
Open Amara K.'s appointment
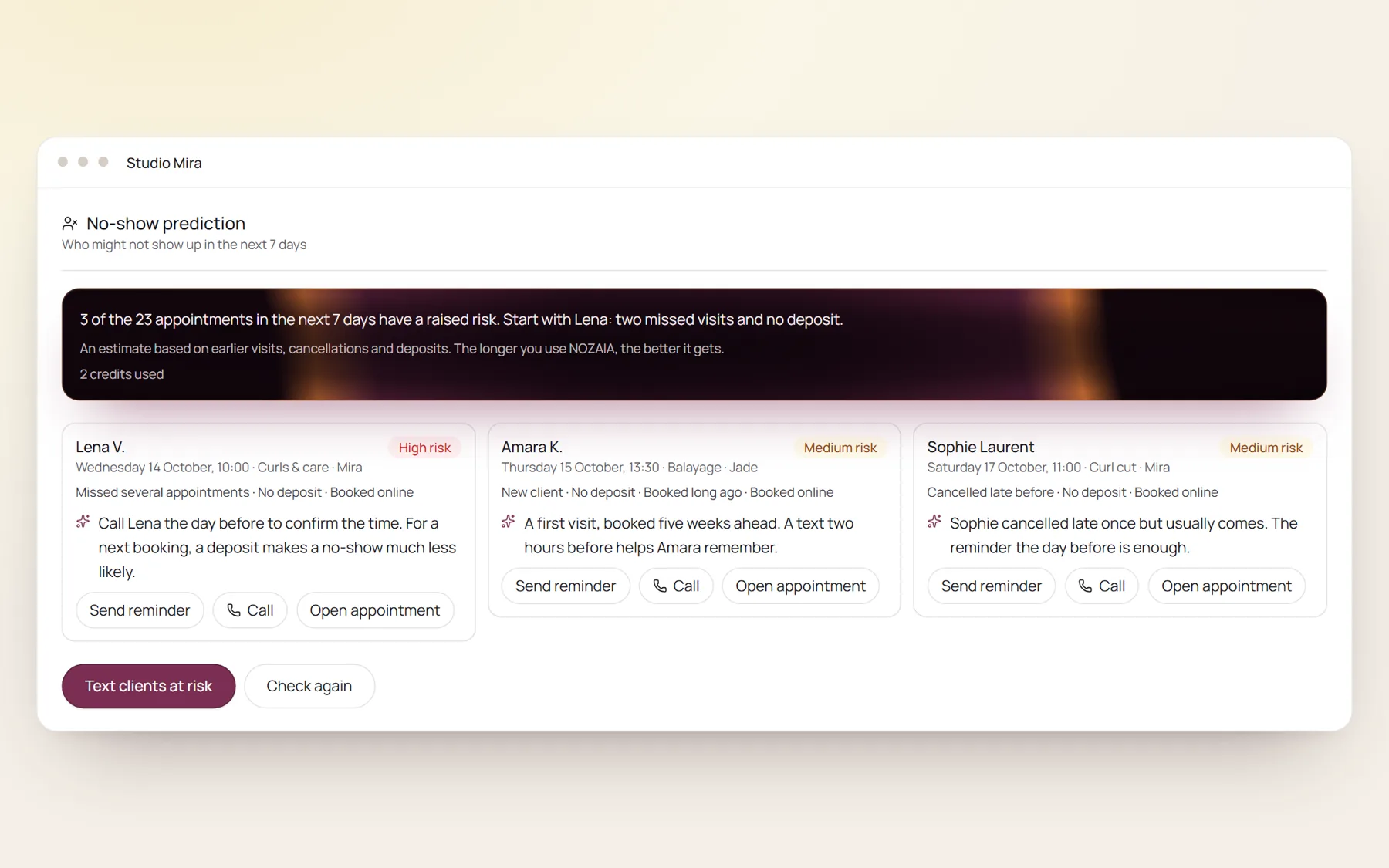click(x=800, y=586)
